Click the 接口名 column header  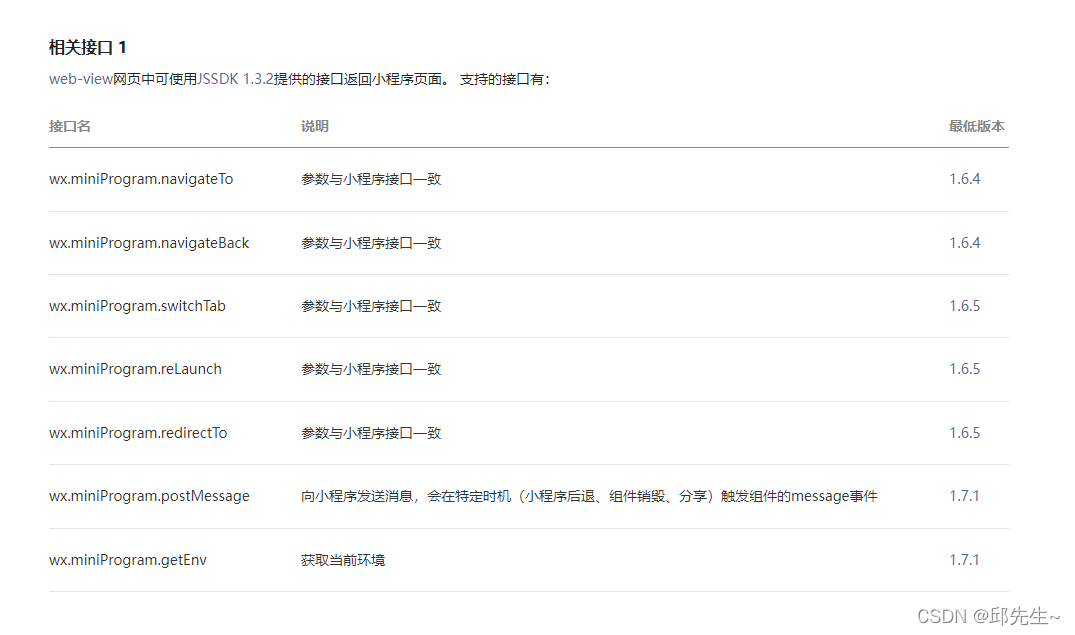(70, 126)
